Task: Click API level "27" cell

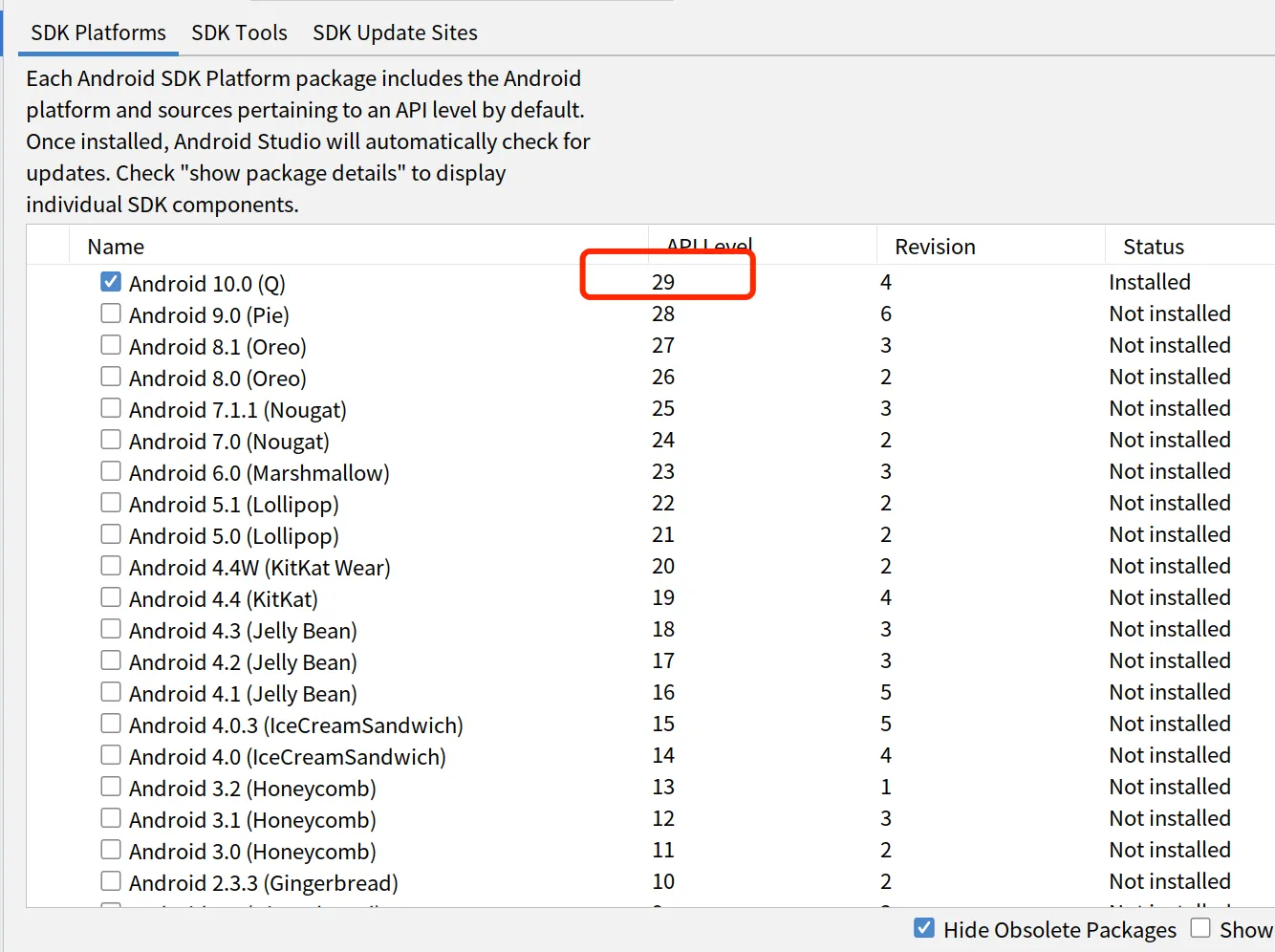Action: (663, 345)
